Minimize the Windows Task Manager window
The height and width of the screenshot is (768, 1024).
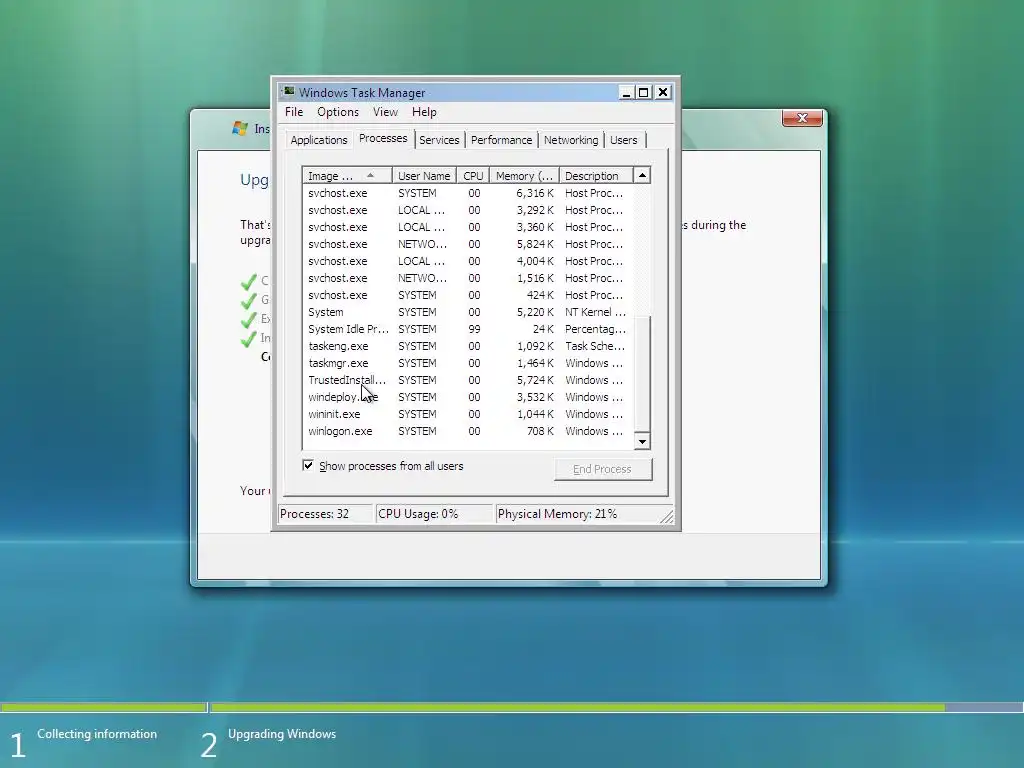[626, 92]
